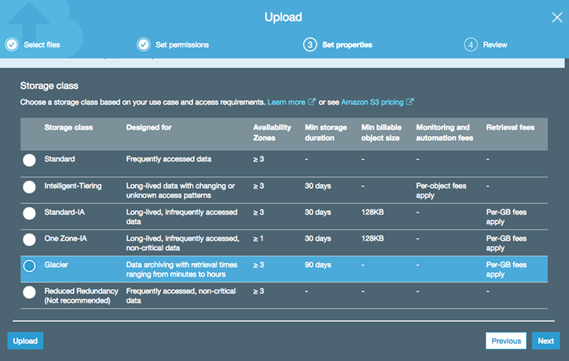
Task: Click 128KB cell in Standard-IA row
Action: coord(372,212)
